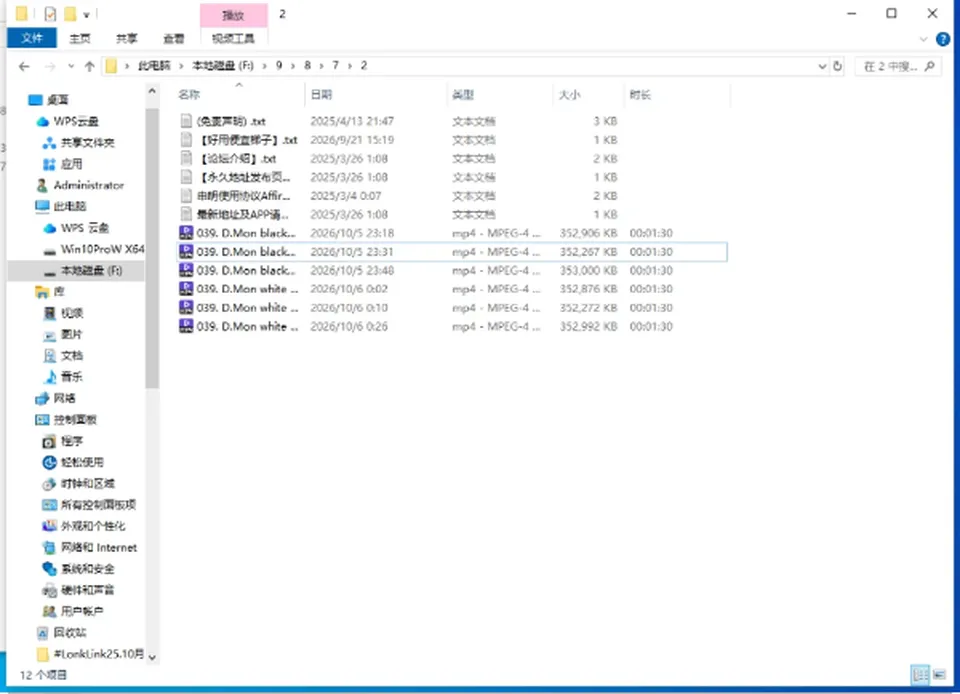Expand the ribbon with the chevron
The width and height of the screenshot is (960, 694).
923,39
